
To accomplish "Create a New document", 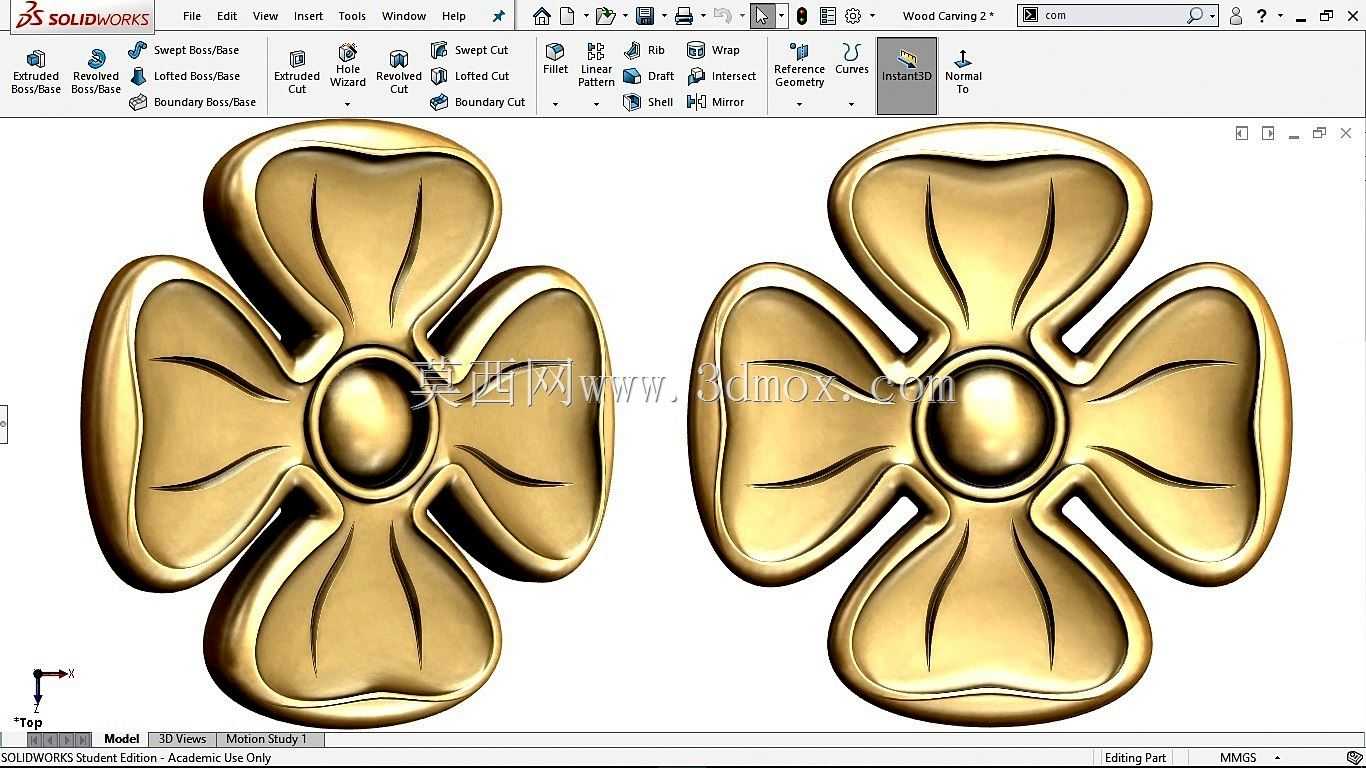I will pos(567,16).
